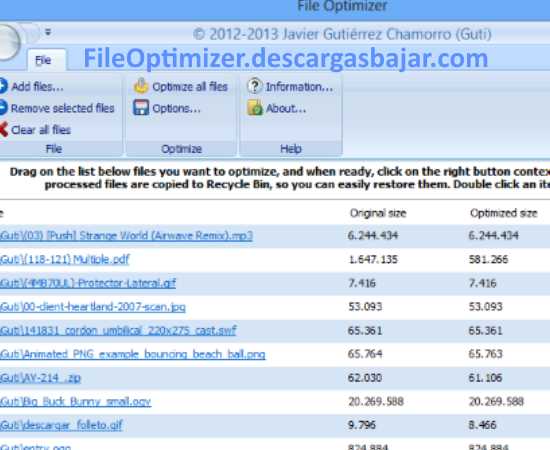Click the Optimize all files hand icon
The height and width of the screenshot is (450, 550).
(x=141, y=86)
